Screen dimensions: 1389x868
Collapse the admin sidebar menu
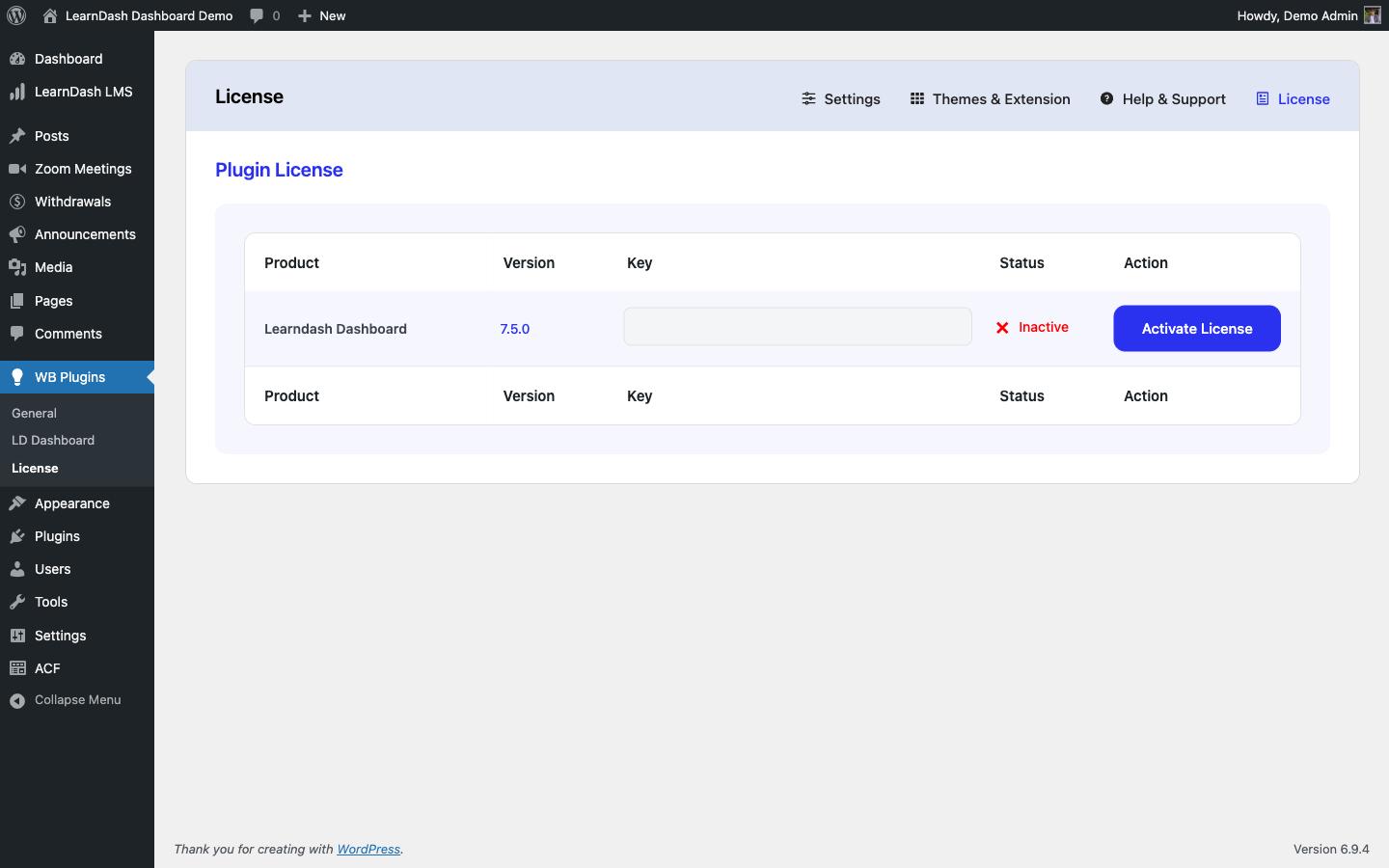pyautogui.click(x=77, y=699)
